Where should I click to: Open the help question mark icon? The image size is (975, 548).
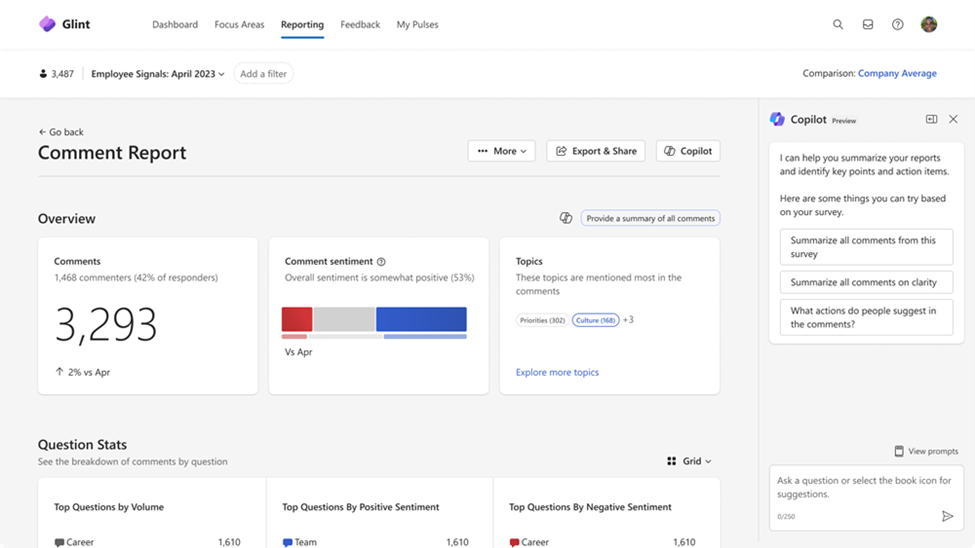click(898, 24)
